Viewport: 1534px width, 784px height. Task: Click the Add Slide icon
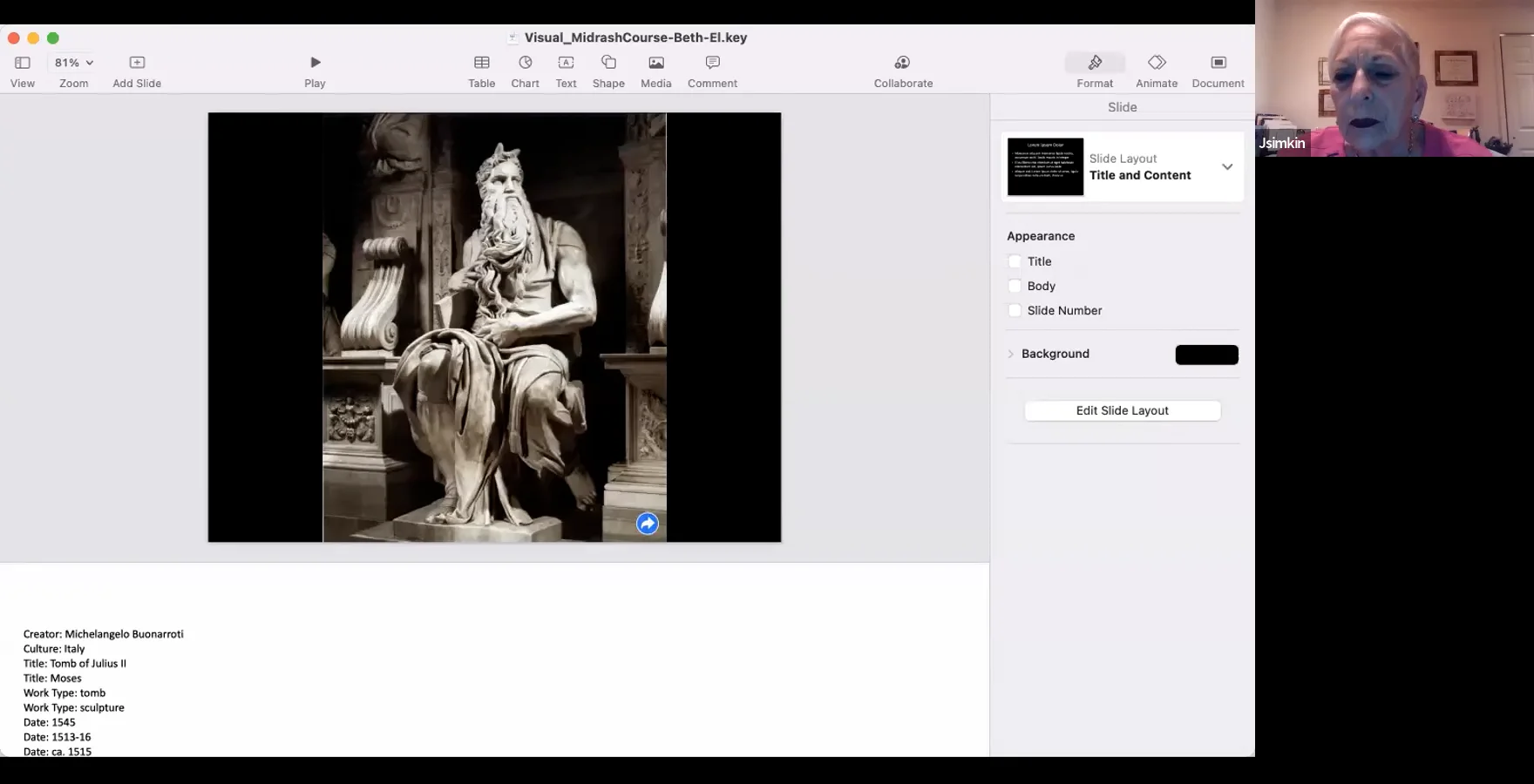[137, 63]
